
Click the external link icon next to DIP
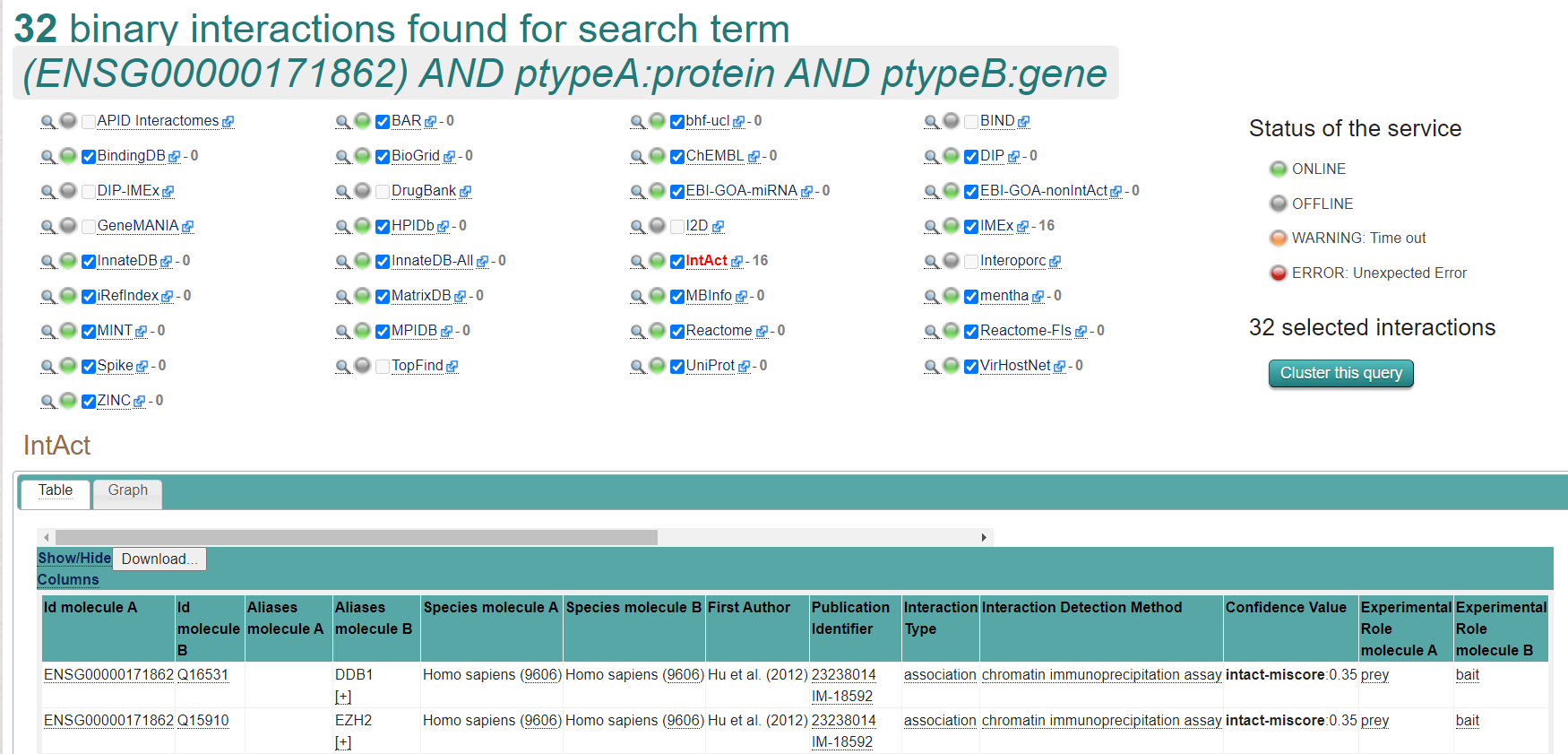point(1013,157)
